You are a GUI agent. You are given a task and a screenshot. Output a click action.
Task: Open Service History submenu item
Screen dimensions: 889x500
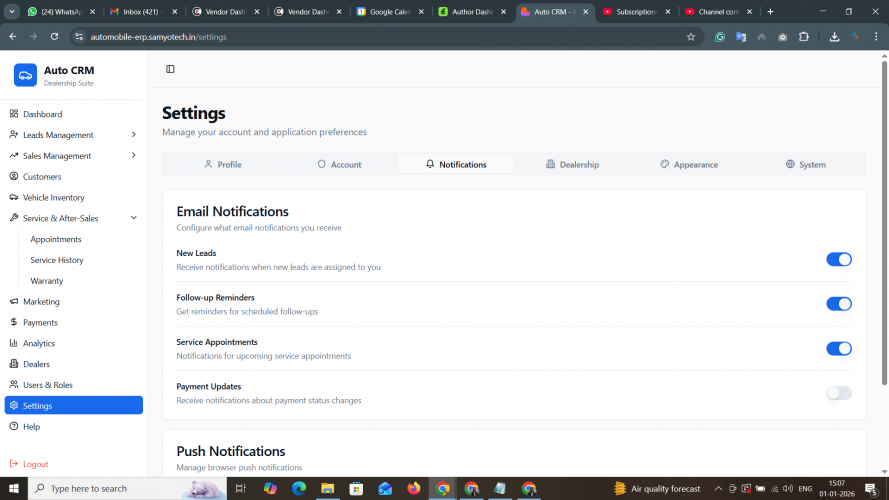pyautogui.click(x=57, y=260)
